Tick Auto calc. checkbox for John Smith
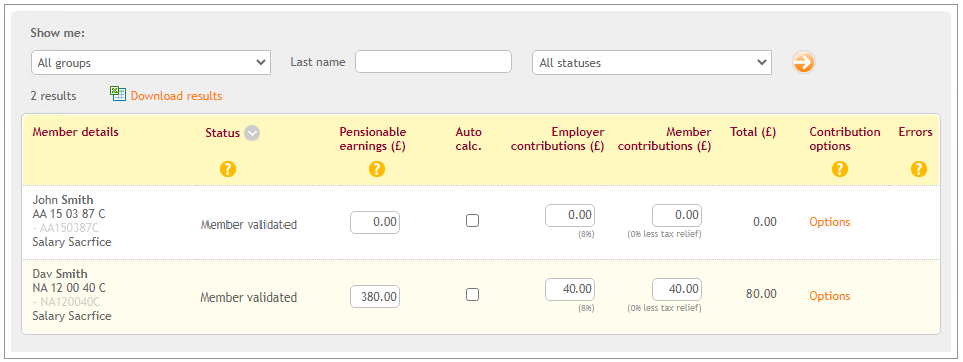 click(472, 220)
